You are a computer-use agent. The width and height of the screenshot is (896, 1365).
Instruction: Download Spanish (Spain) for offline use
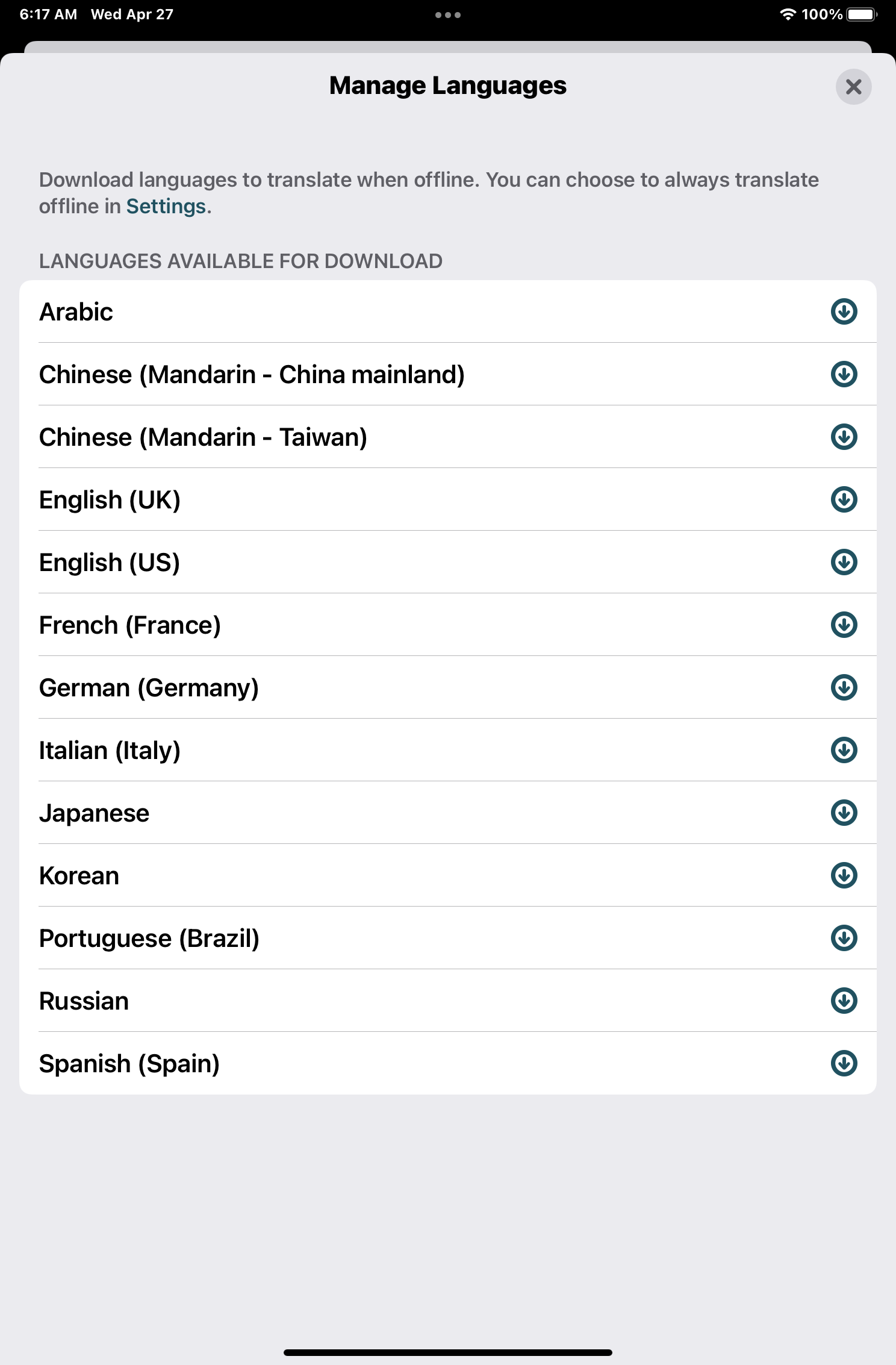[844, 1064]
